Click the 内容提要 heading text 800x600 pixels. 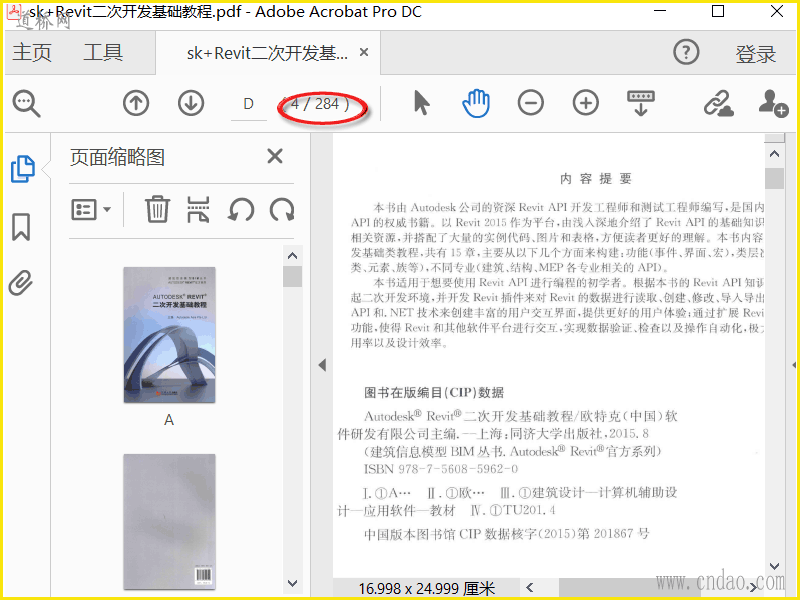coord(595,179)
